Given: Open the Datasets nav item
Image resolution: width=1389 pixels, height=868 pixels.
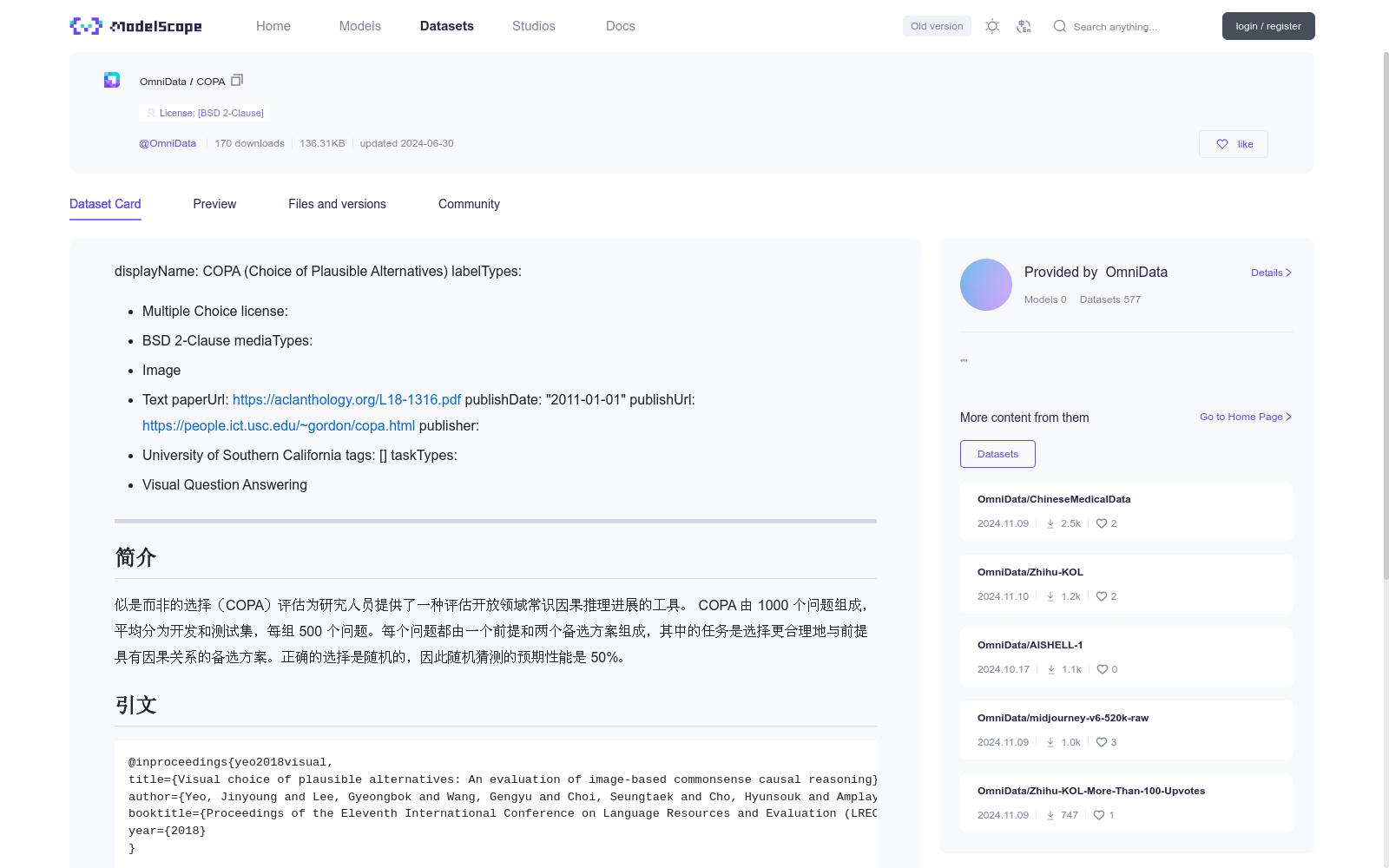Looking at the screenshot, I should [x=447, y=26].
